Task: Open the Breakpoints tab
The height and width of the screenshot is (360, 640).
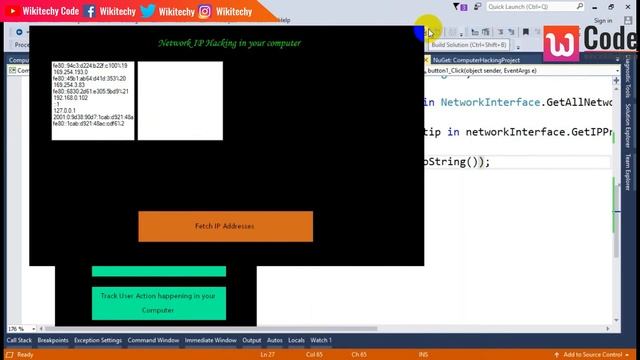Action: [x=53, y=340]
